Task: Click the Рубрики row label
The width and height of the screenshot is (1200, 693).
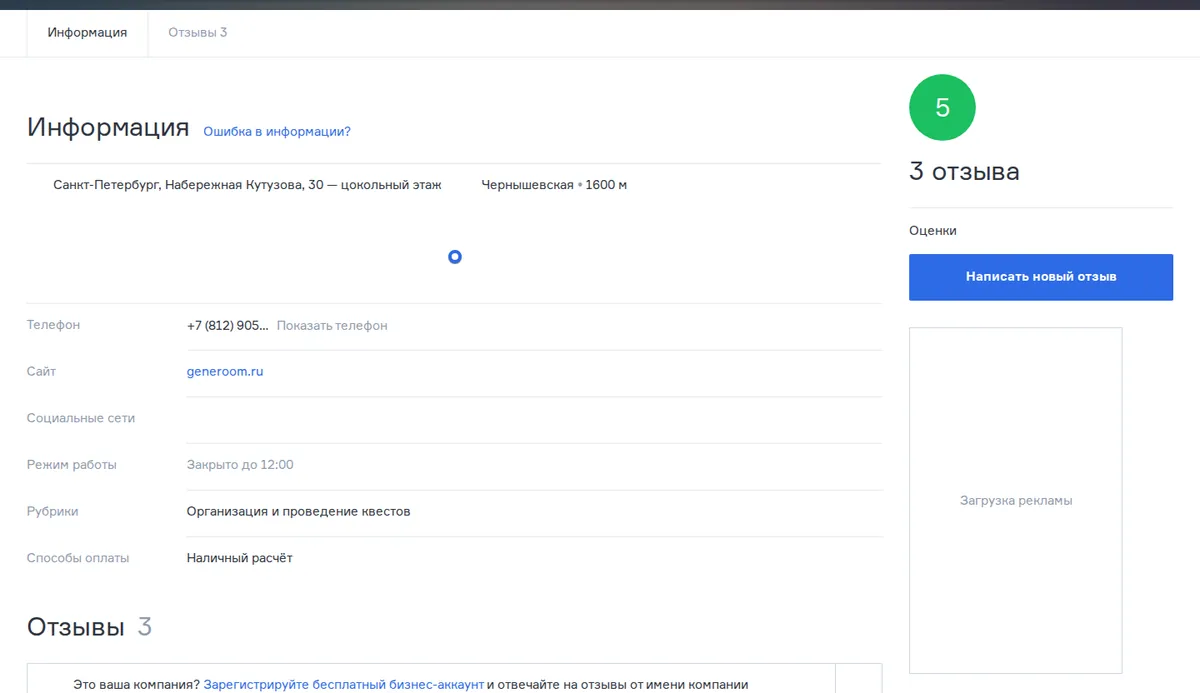Action: click(53, 512)
